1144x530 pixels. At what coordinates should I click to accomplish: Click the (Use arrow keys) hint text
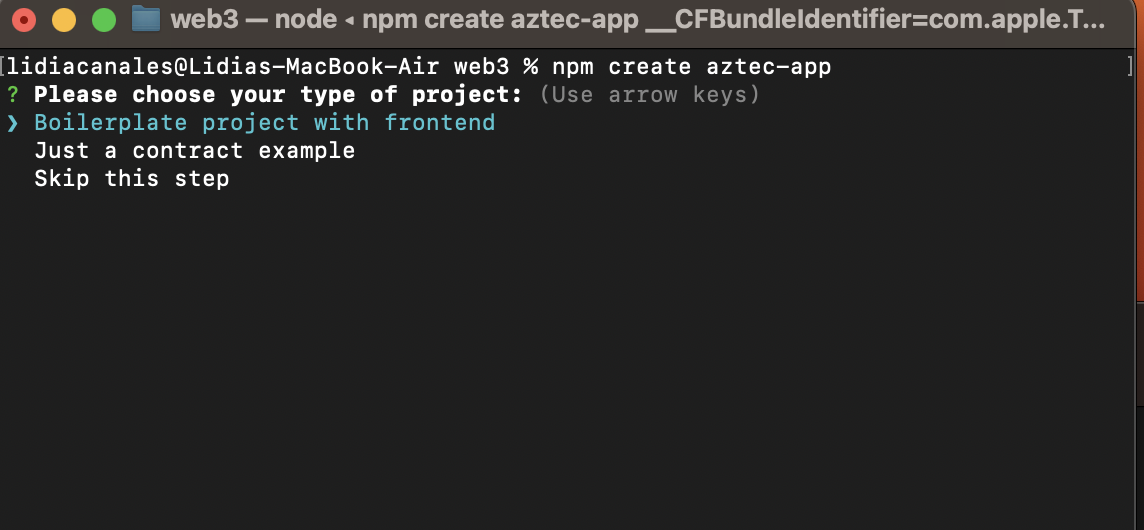[x=650, y=95]
